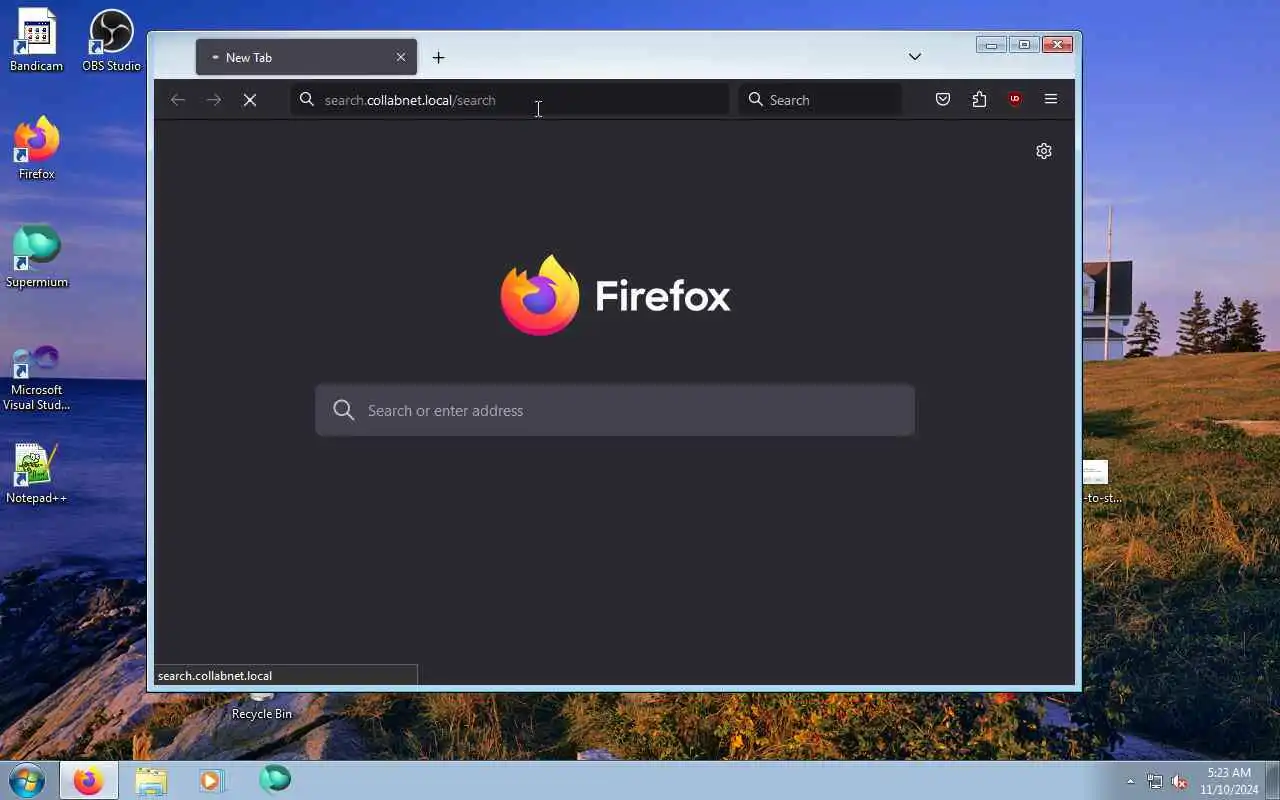Click Firefox in the taskbar
Screen dimensions: 1280x800
(x=88, y=780)
